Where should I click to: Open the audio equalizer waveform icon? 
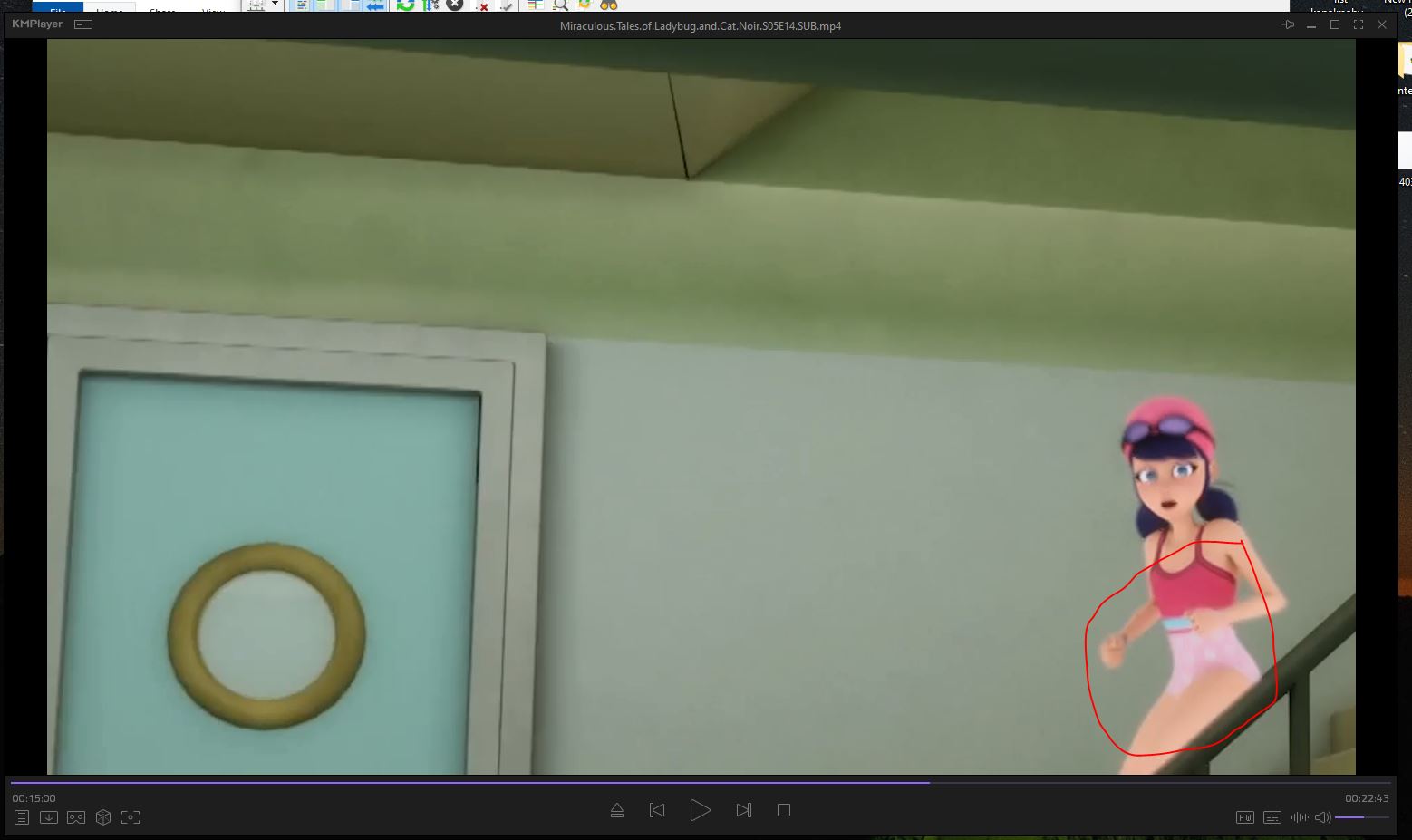click(1299, 817)
